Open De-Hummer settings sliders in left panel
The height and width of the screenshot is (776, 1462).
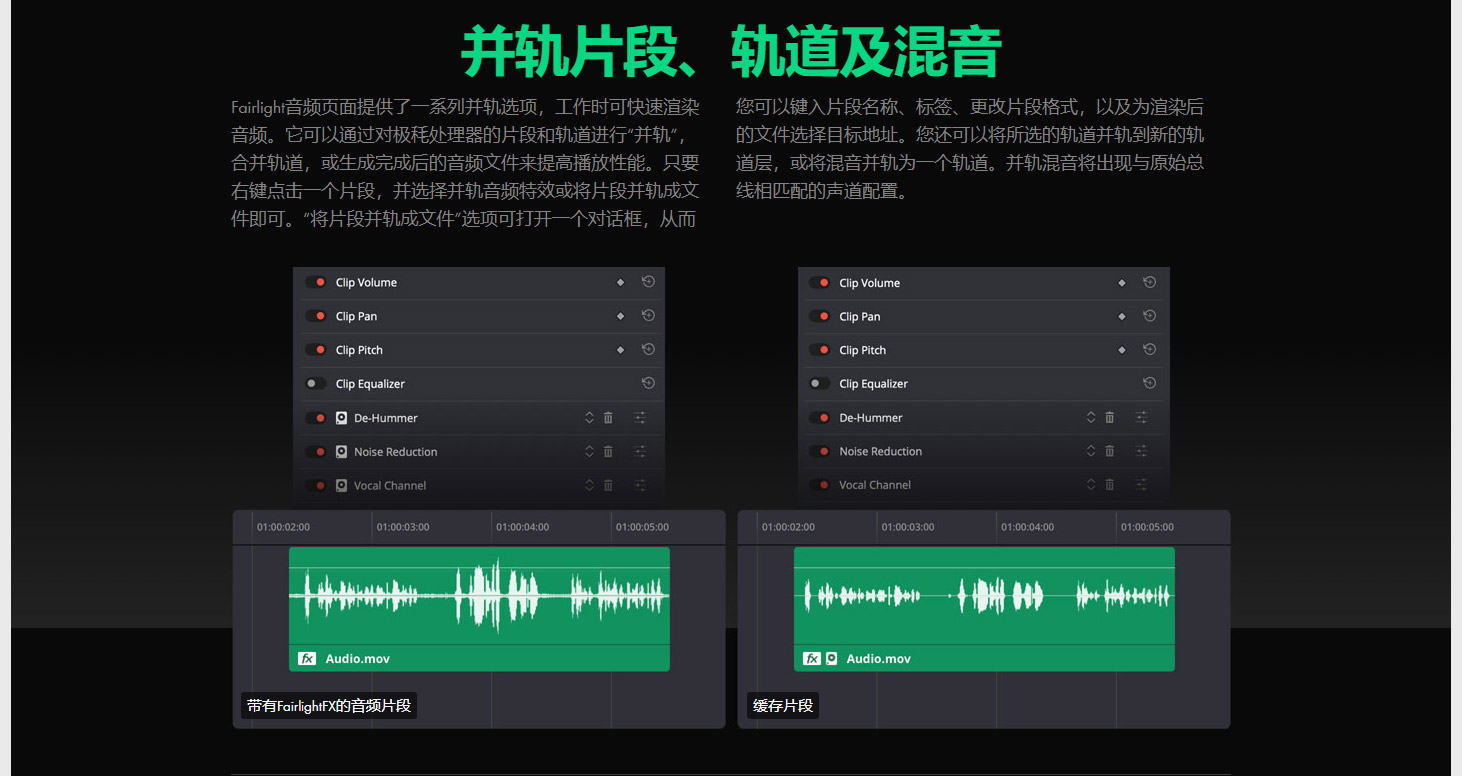coord(640,418)
